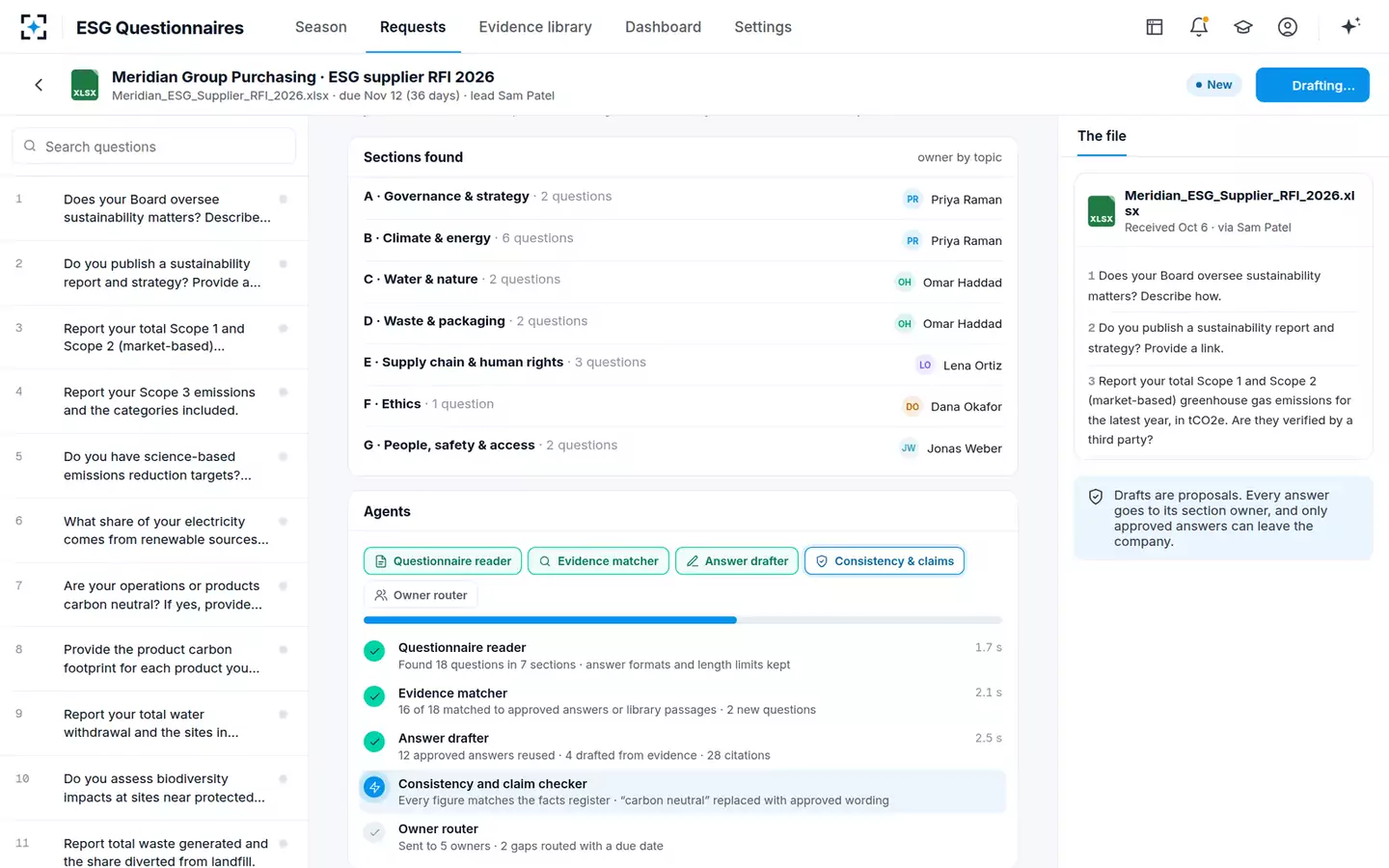The height and width of the screenshot is (868, 1389).
Task: Select the Evidence matcher agent chip
Action: [598, 561]
